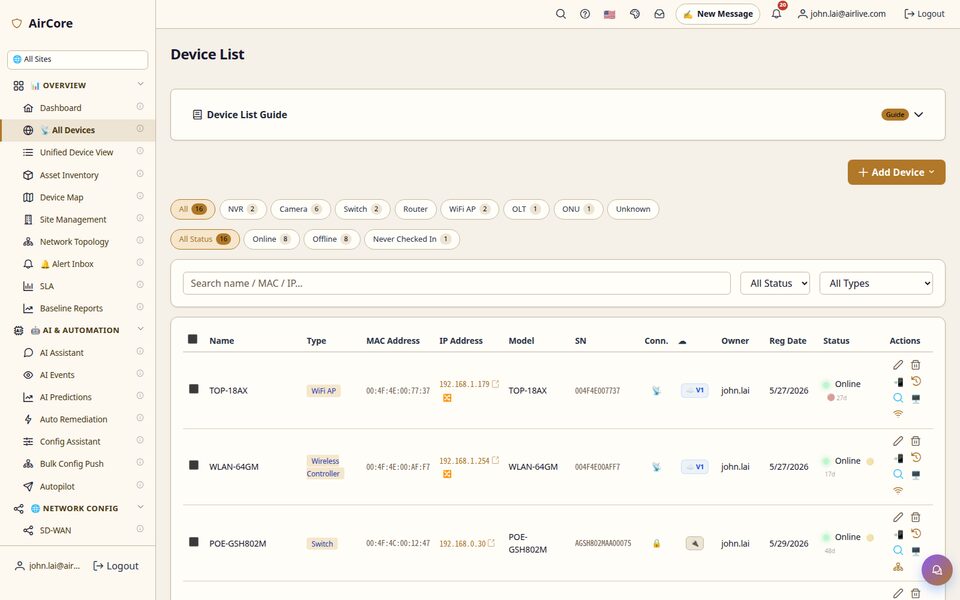Image resolution: width=960 pixels, height=600 pixels.
Task: Filter by the Unknown type chip
Action: click(x=633, y=209)
